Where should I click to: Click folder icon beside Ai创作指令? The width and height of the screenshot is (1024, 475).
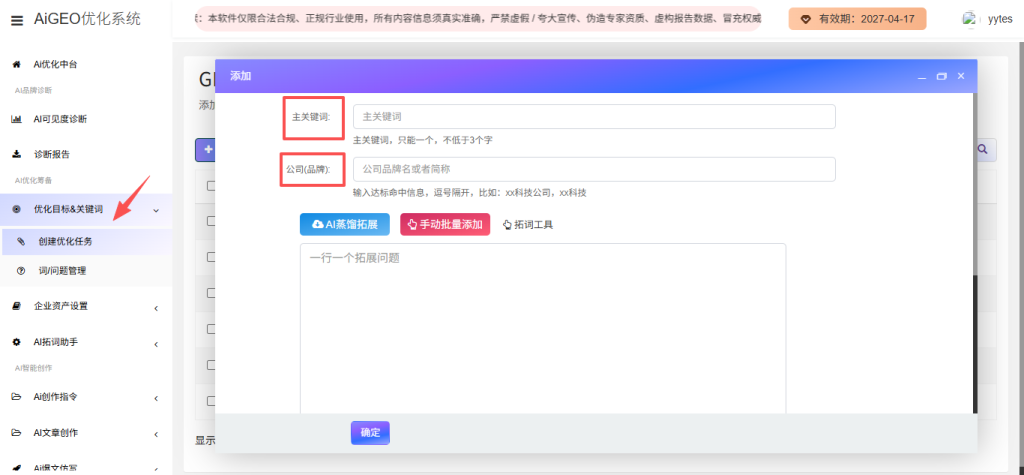16,397
